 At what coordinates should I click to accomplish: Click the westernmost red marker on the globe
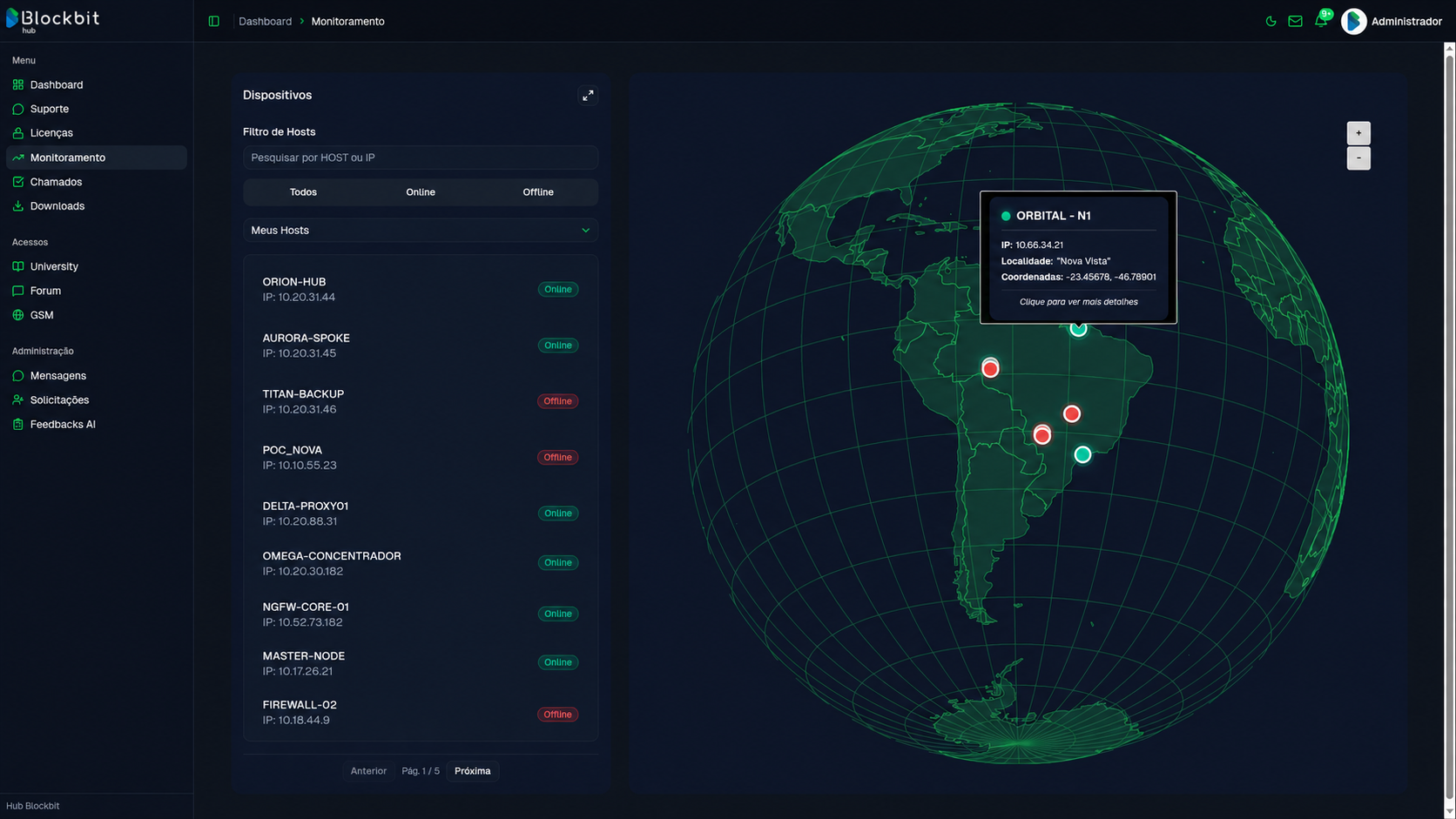pos(990,368)
